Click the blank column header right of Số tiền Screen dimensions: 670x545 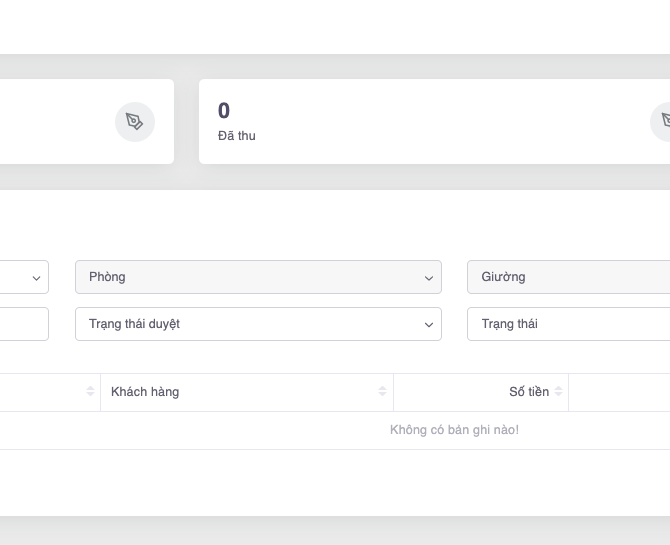(619, 392)
